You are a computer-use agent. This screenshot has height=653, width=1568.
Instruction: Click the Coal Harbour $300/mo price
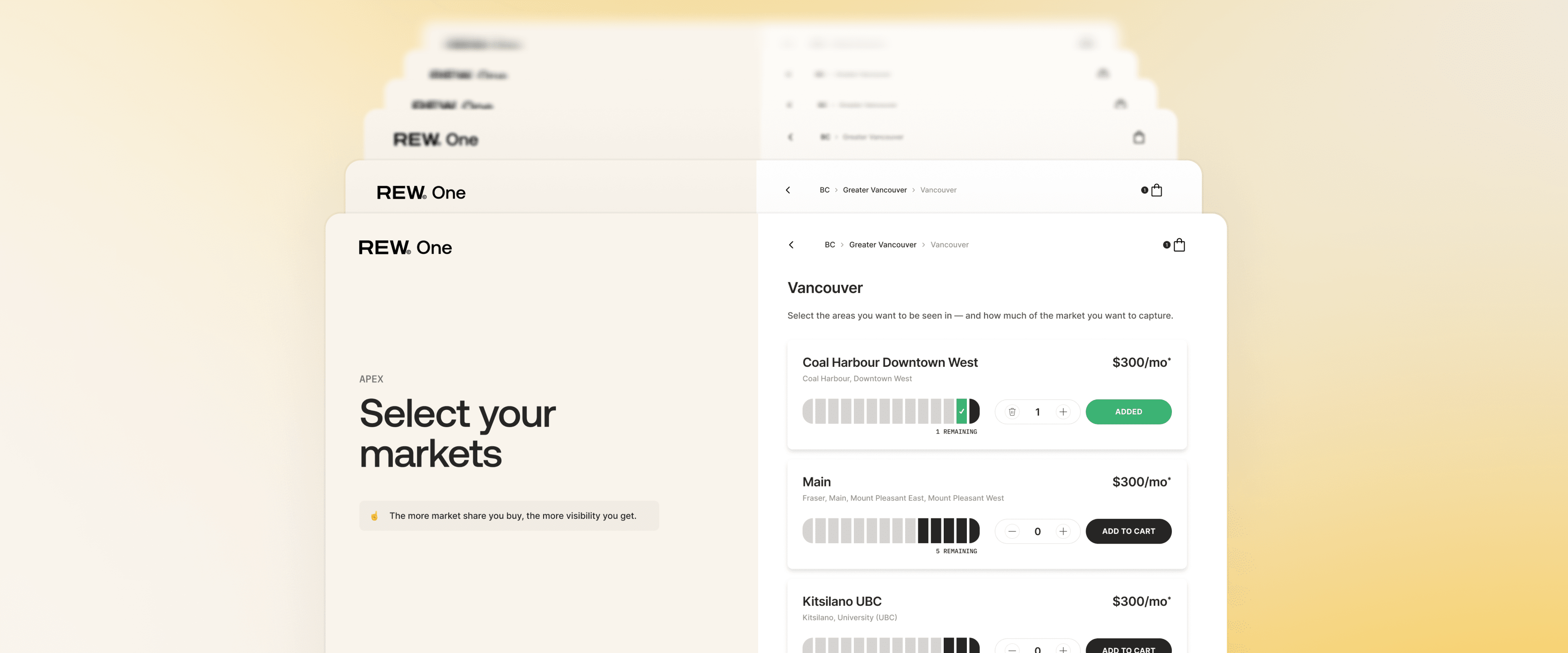[x=1142, y=362]
